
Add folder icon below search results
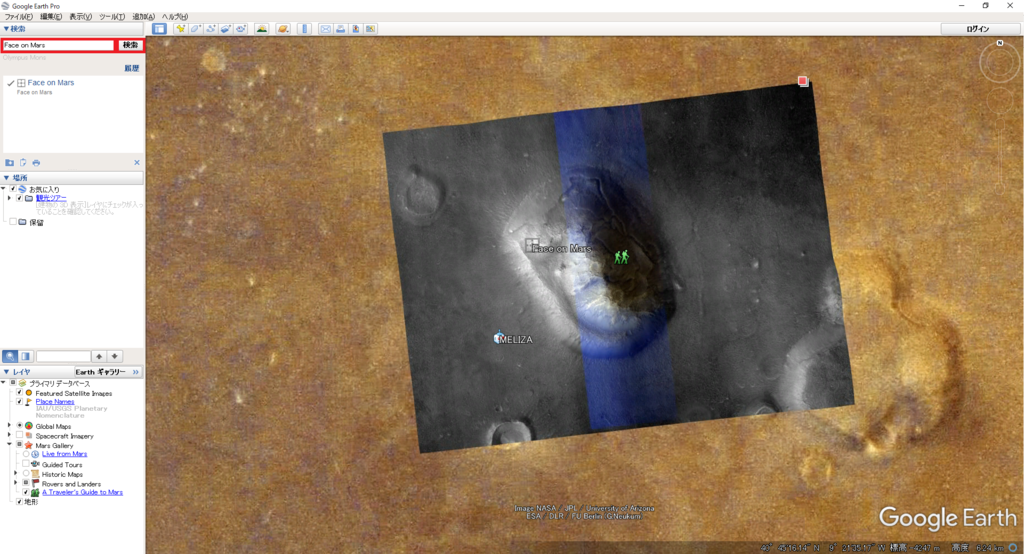(9, 163)
